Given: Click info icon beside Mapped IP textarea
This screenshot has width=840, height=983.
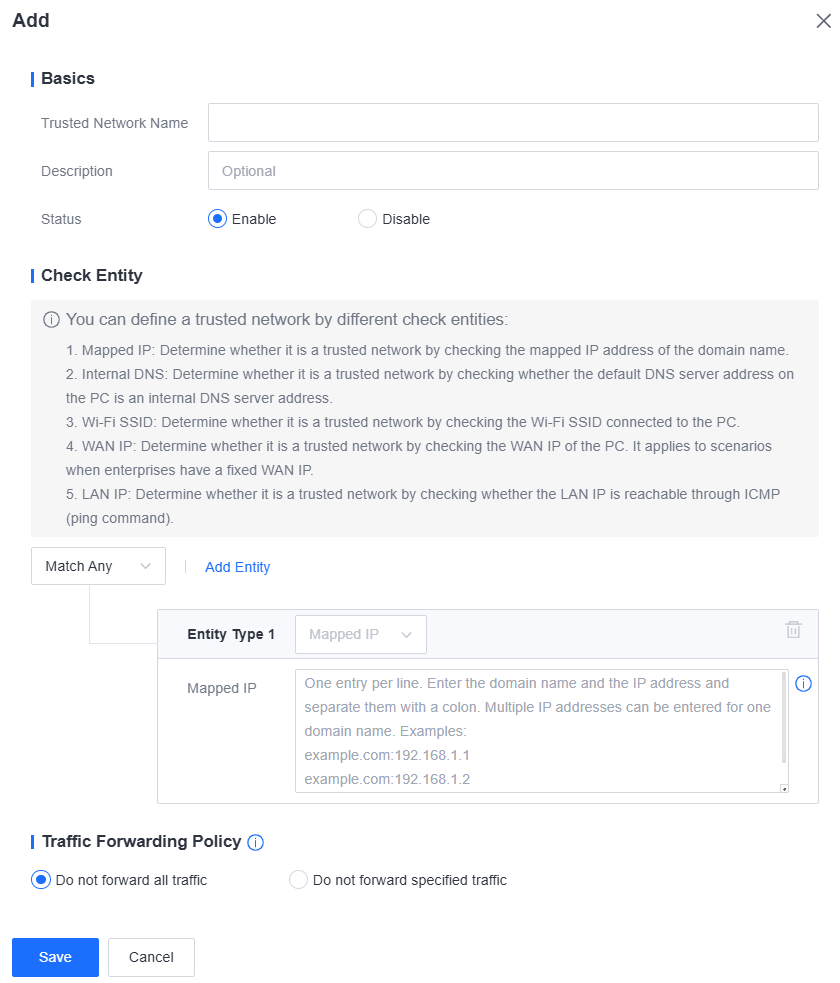Looking at the screenshot, I should click(x=803, y=683).
